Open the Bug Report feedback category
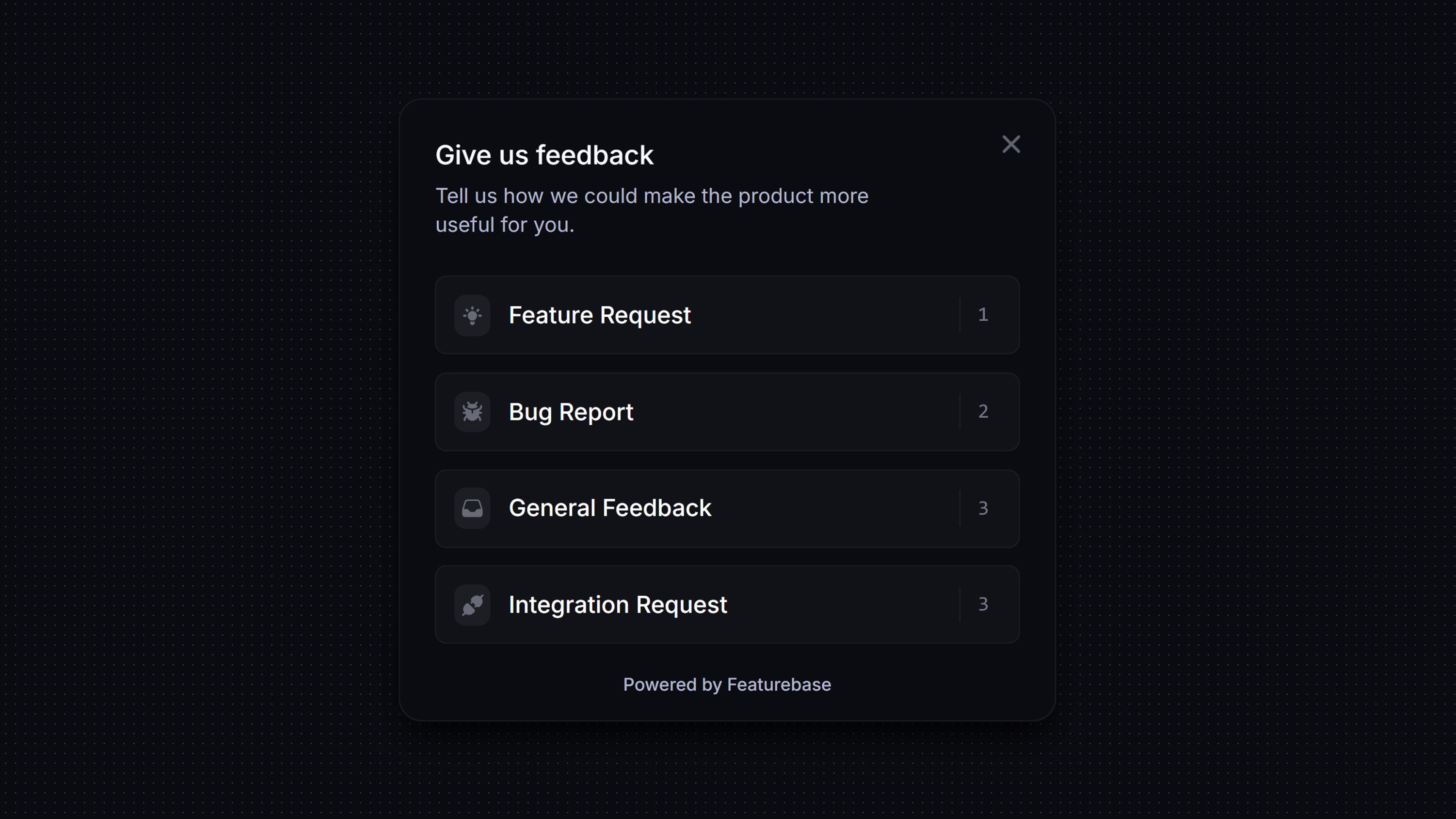 click(x=727, y=411)
